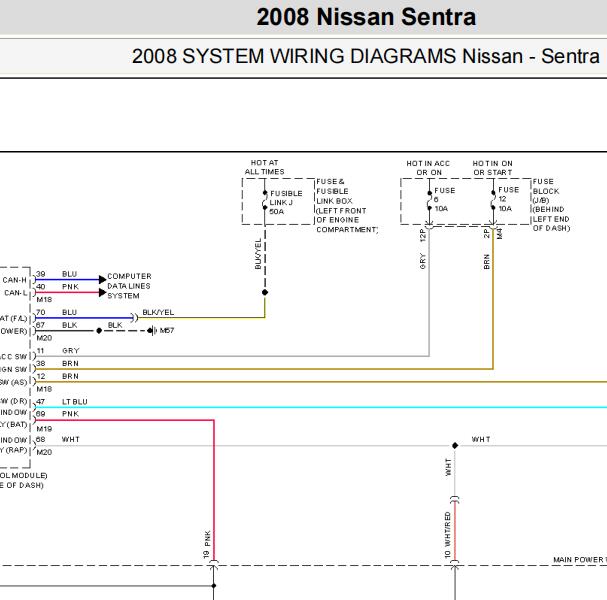
Task: Click the "2008 Nissan Sentra" title
Action: pyautogui.click(x=366, y=17)
